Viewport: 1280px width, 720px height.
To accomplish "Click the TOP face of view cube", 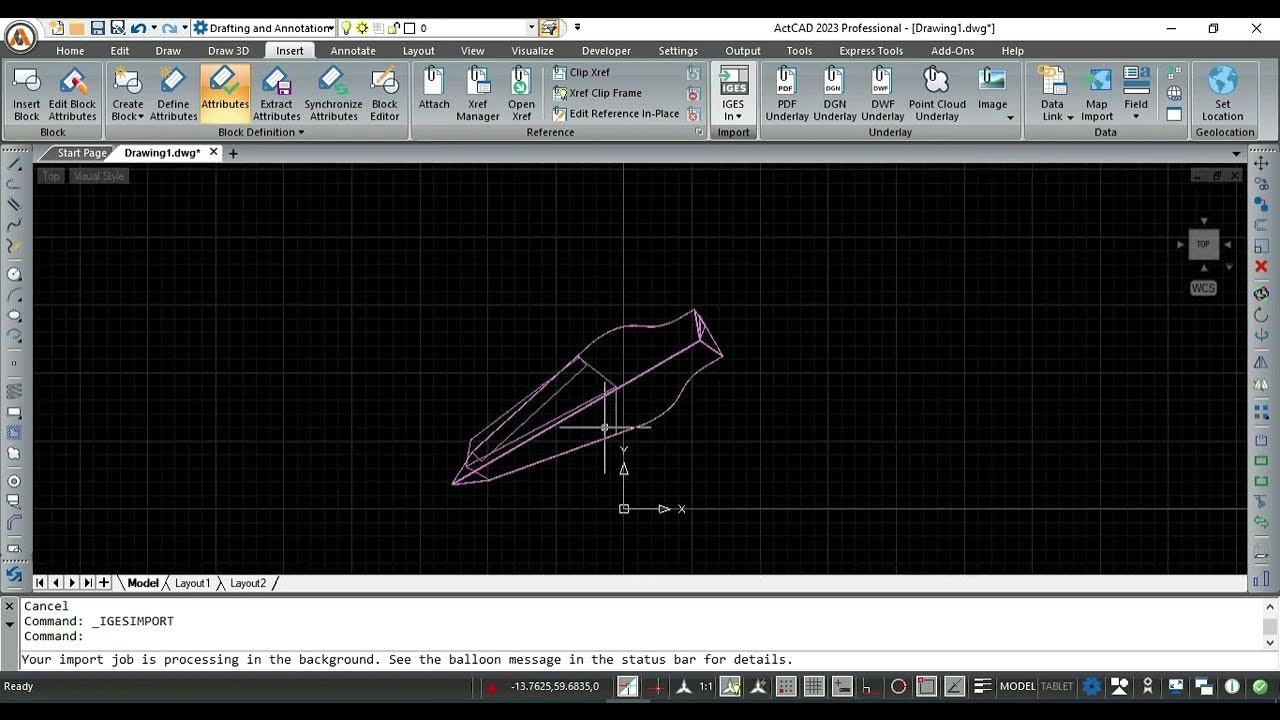I will [x=1203, y=244].
